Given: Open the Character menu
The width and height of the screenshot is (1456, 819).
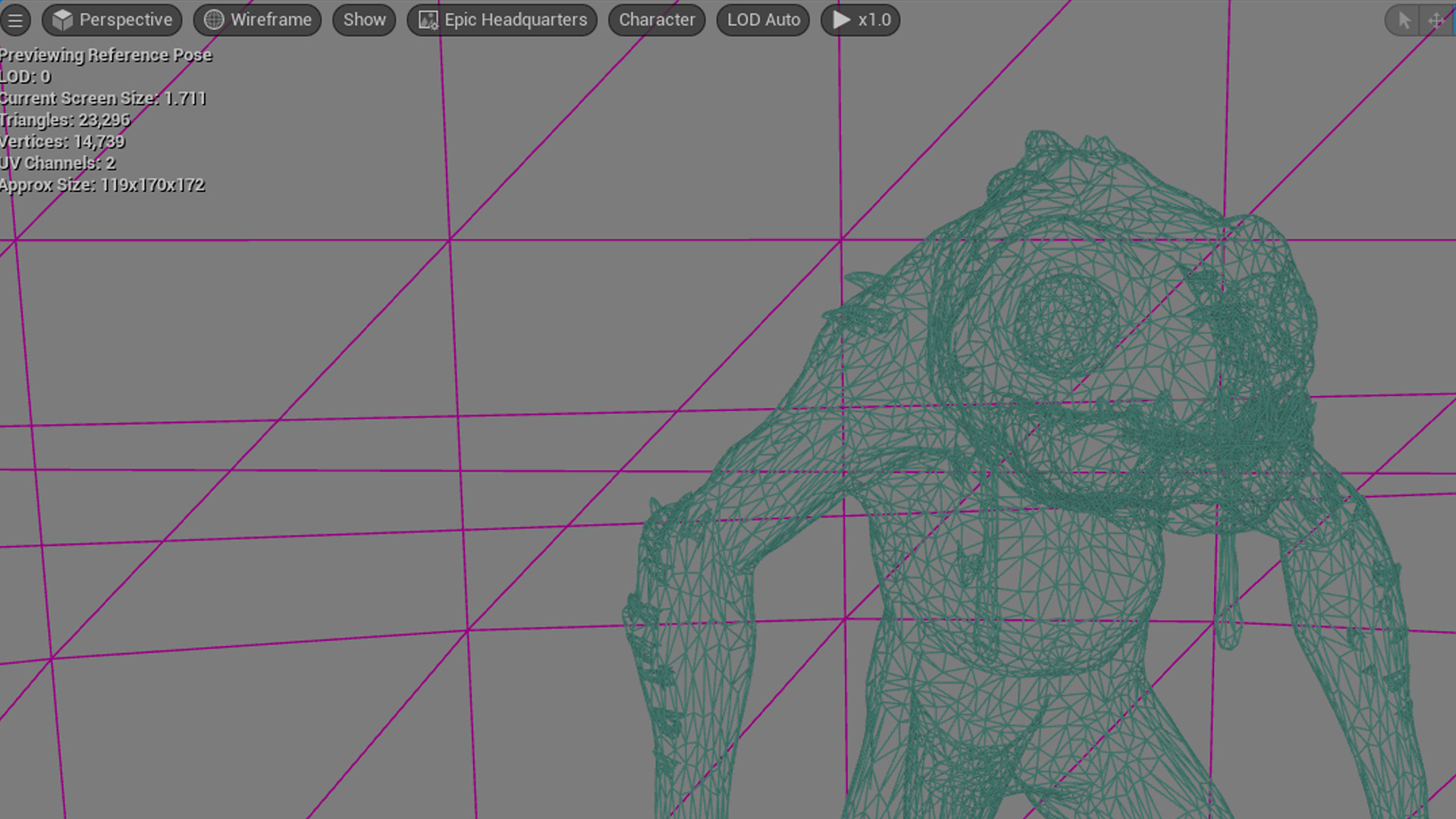Looking at the screenshot, I should (657, 20).
